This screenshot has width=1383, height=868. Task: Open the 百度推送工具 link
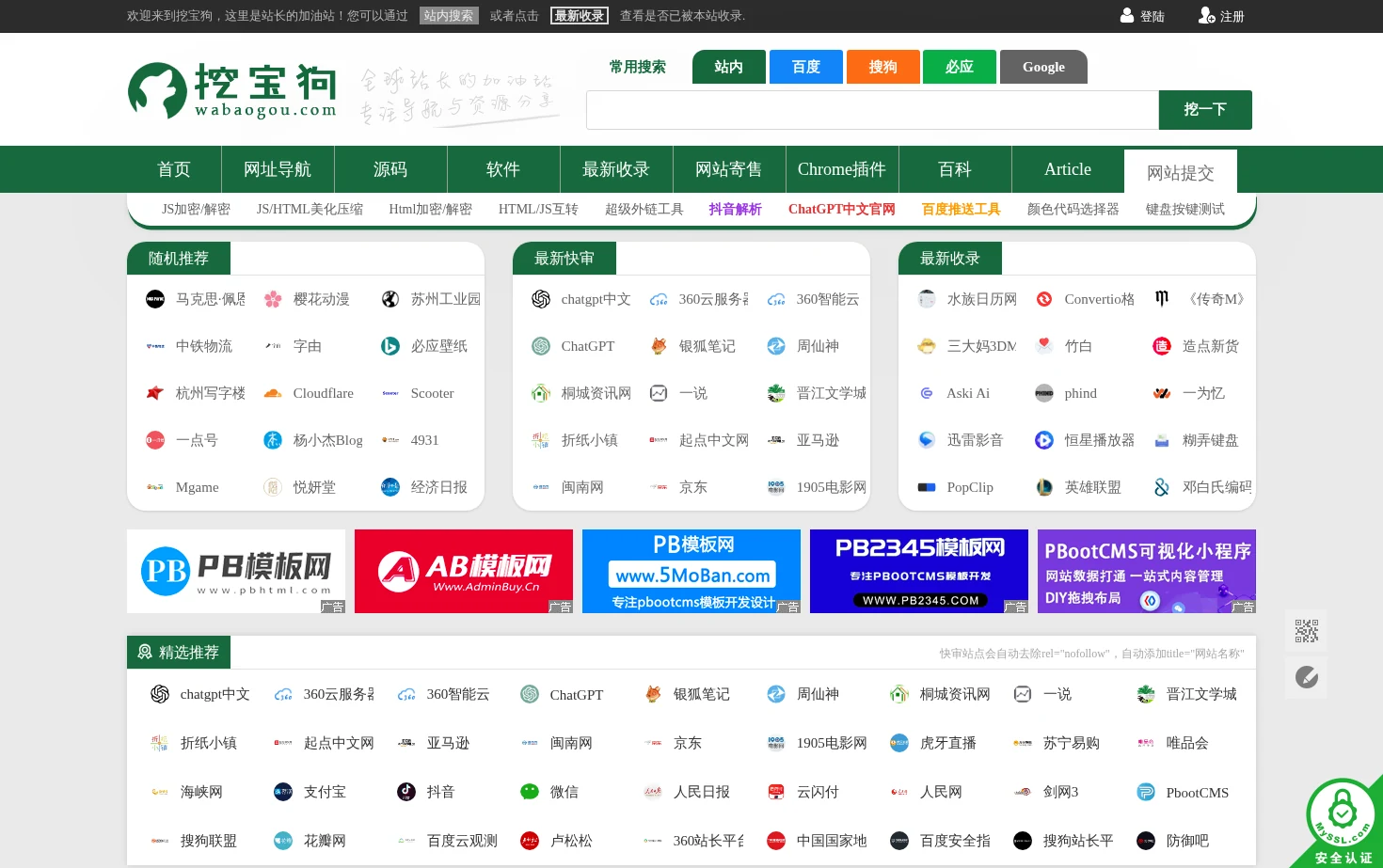(962, 209)
